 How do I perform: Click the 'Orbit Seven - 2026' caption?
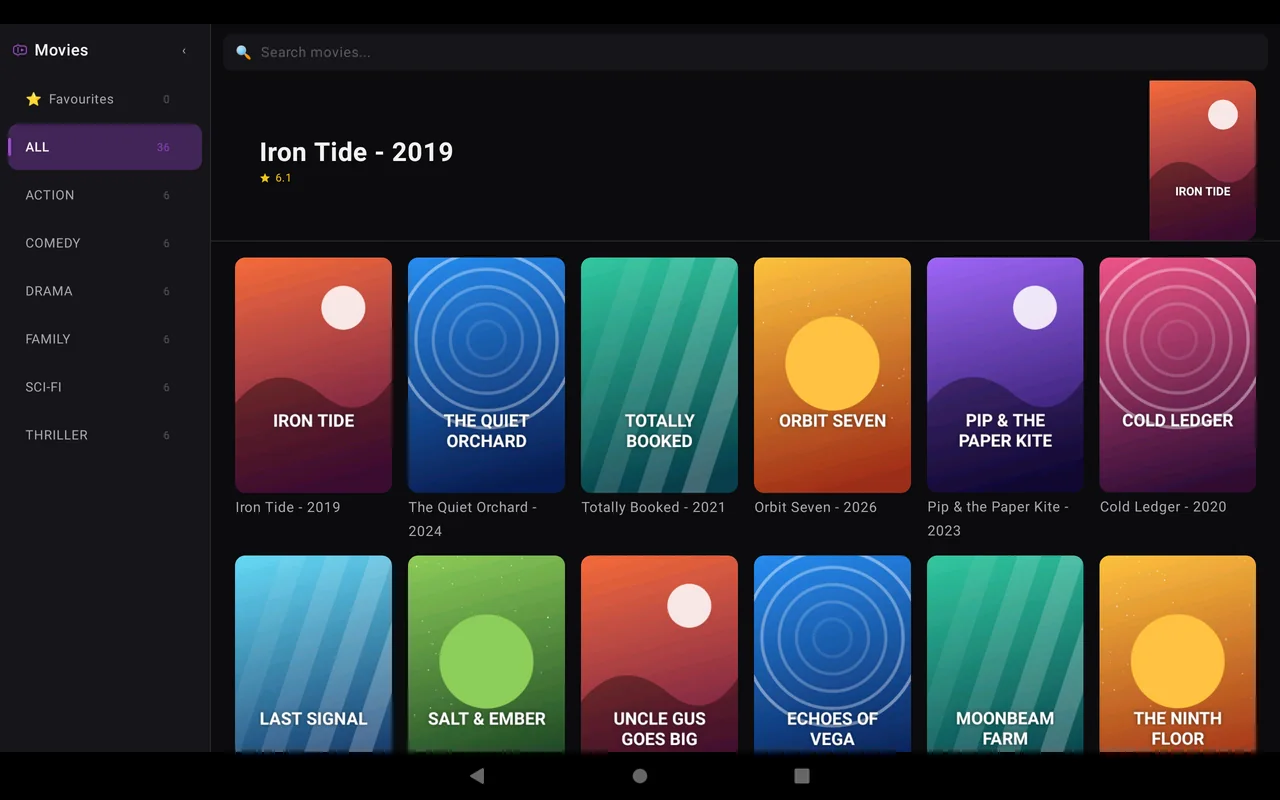click(x=815, y=507)
